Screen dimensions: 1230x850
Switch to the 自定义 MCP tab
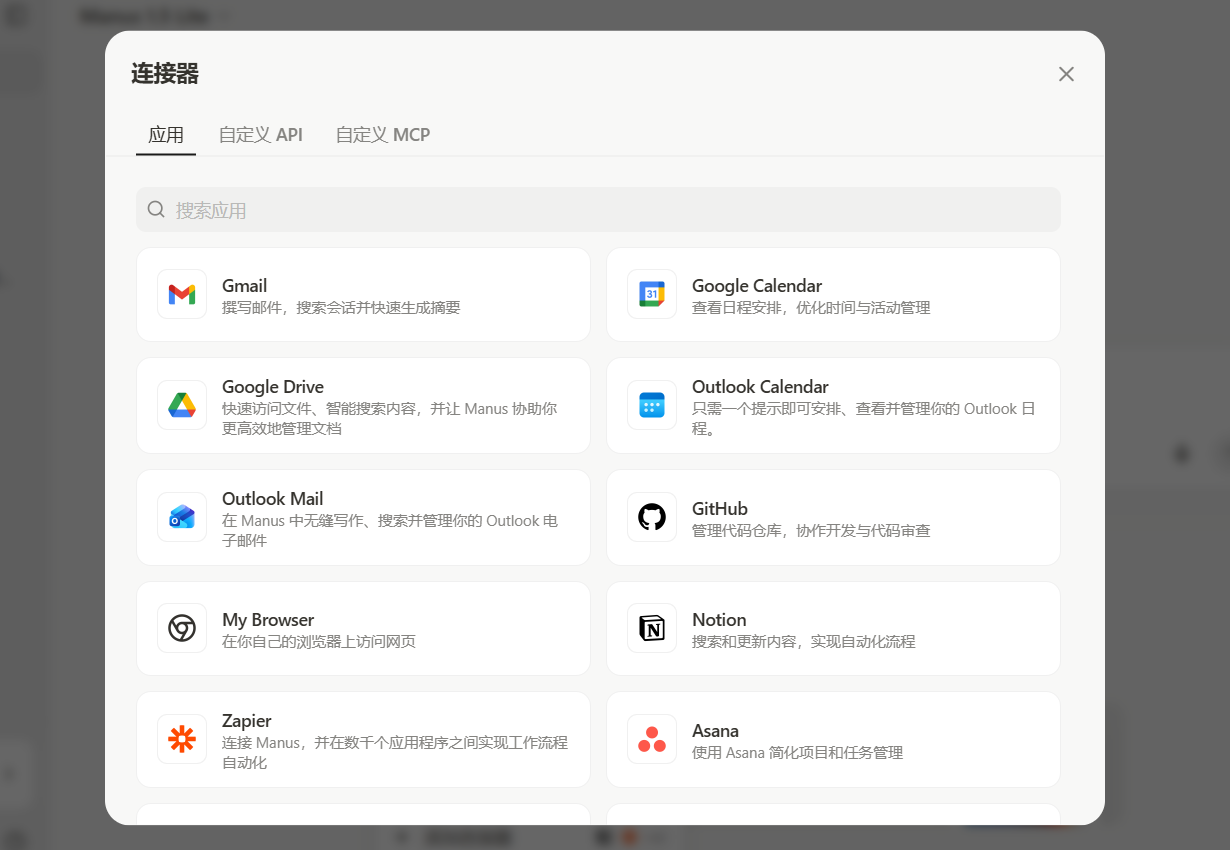click(x=383, y=134)
